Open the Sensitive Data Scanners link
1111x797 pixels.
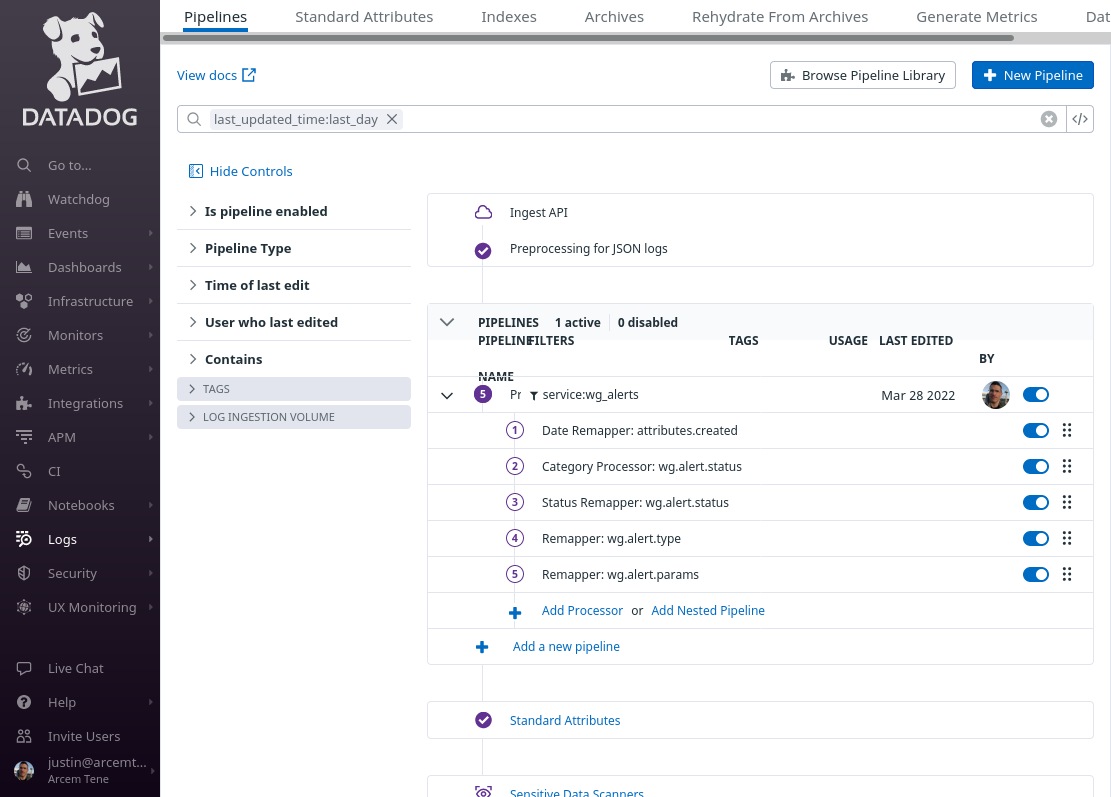coord(576,792)
